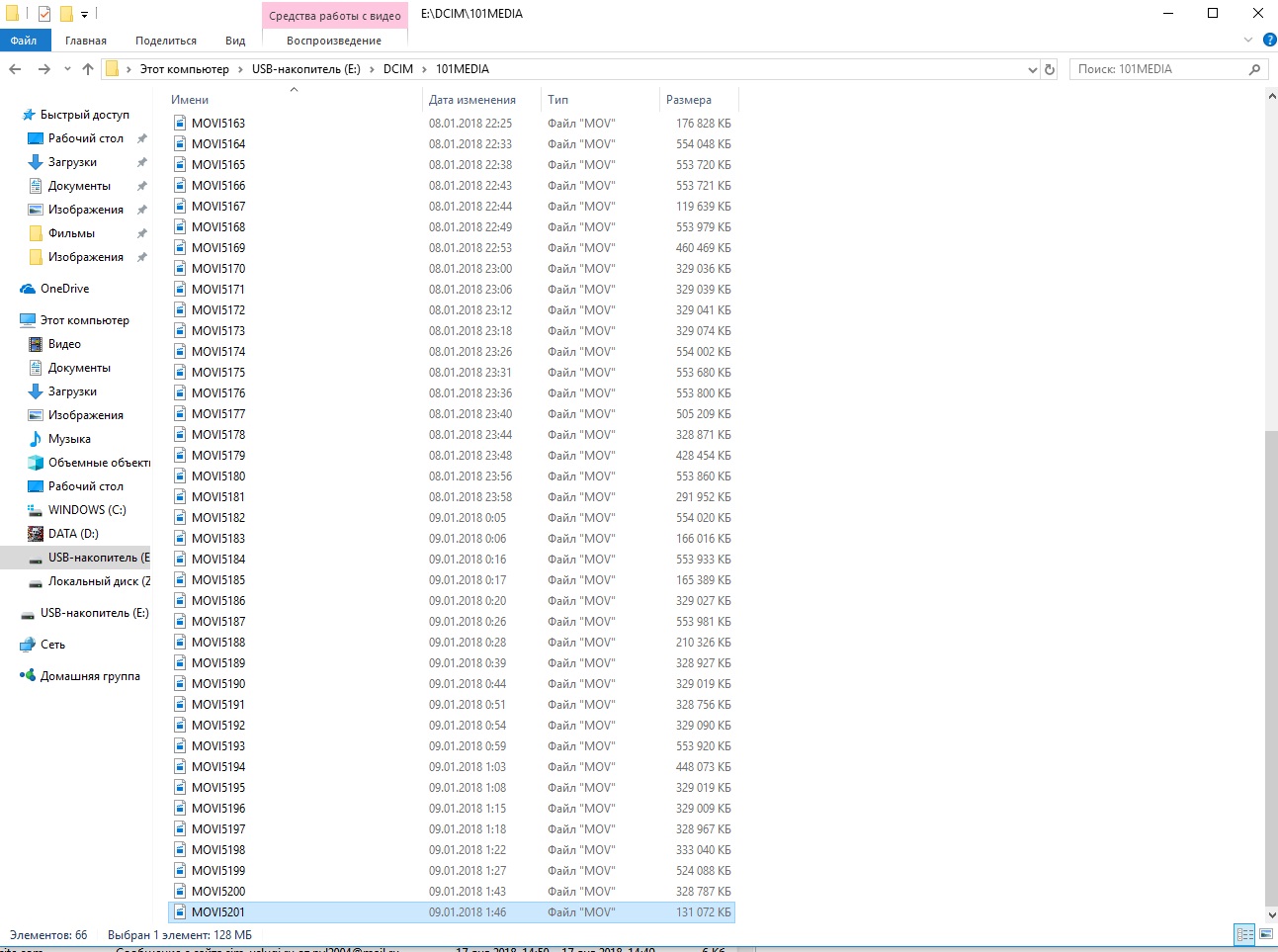Select WINDOWS (C:) drive in the sidebar
Viewport: 1278px width, 952px height.
click(87, 510)
